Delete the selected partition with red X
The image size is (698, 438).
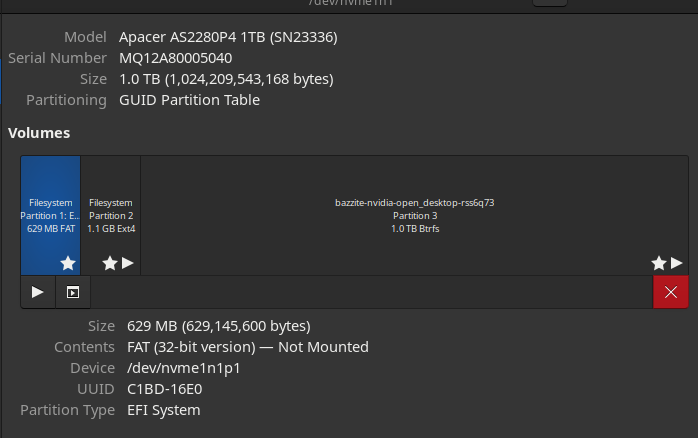click(670, 292)
